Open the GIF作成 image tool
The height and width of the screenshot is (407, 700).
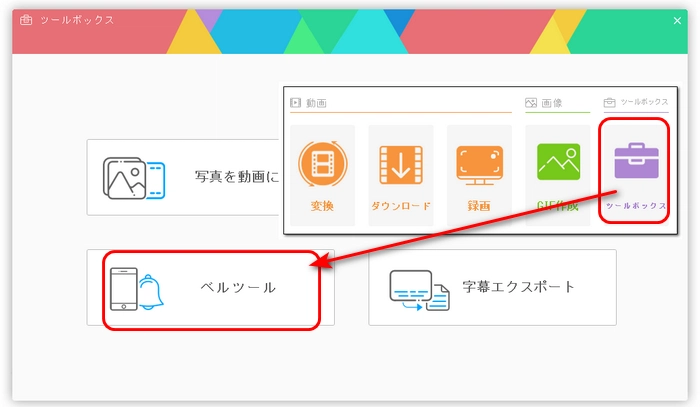point(558,175)
